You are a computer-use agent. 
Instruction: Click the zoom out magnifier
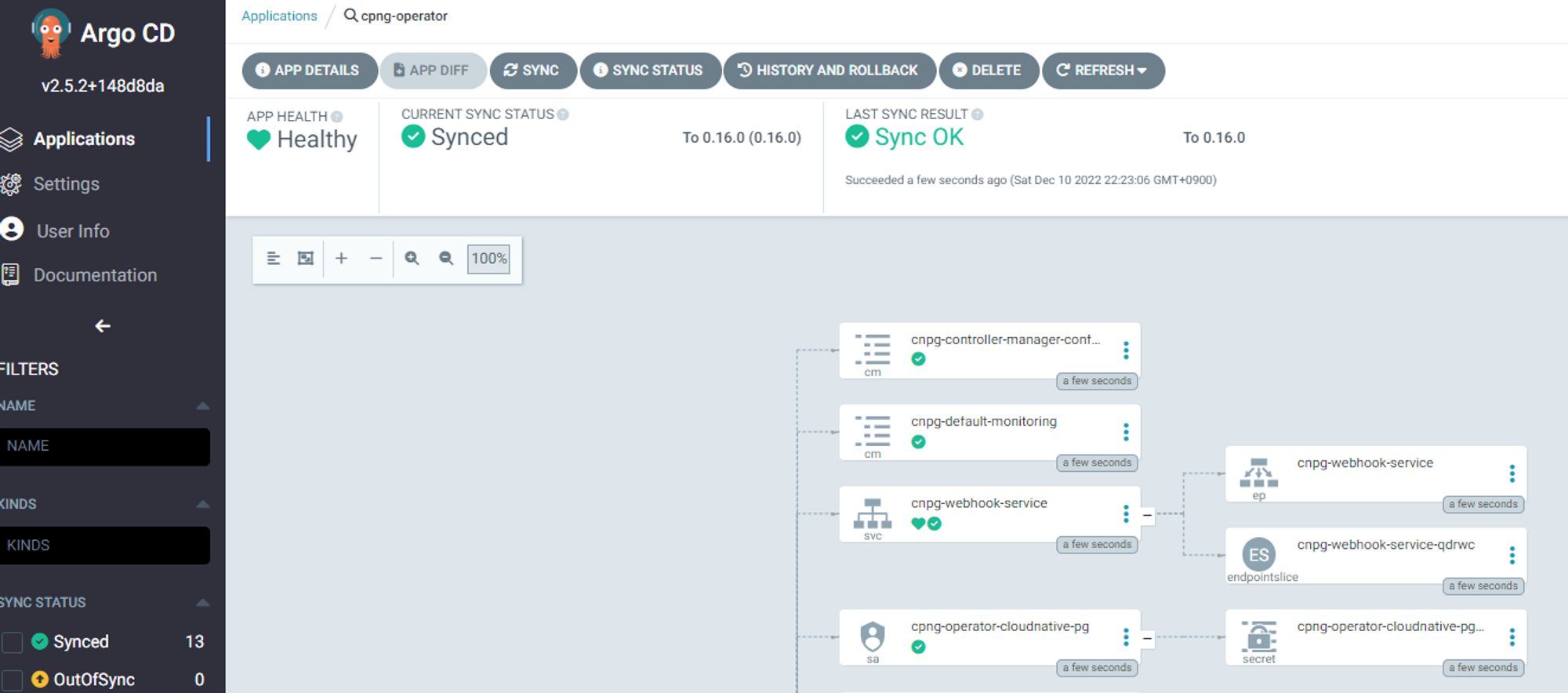(446, 259)
